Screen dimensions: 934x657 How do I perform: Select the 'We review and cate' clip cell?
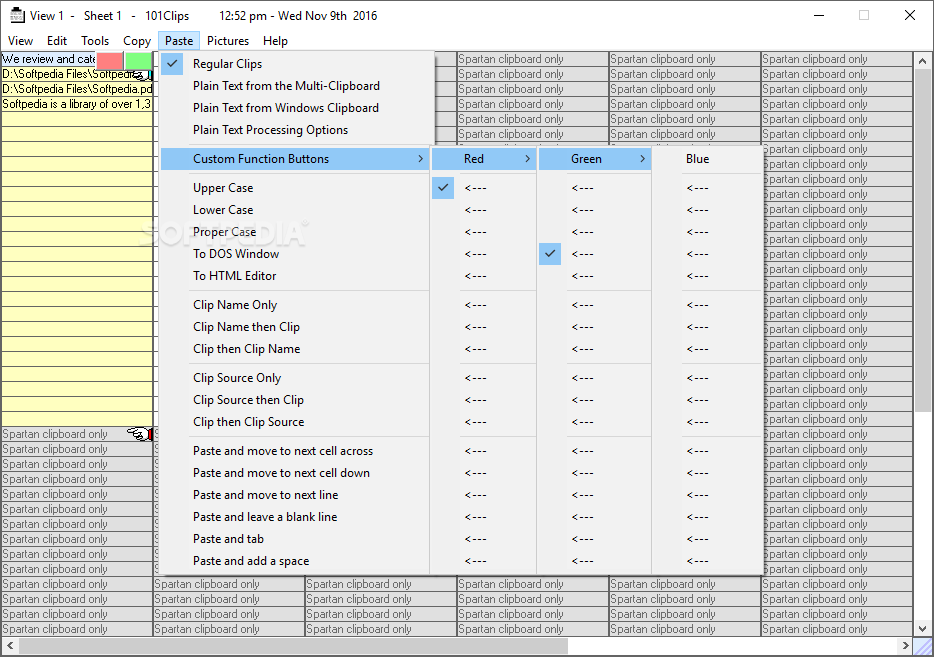48,59
